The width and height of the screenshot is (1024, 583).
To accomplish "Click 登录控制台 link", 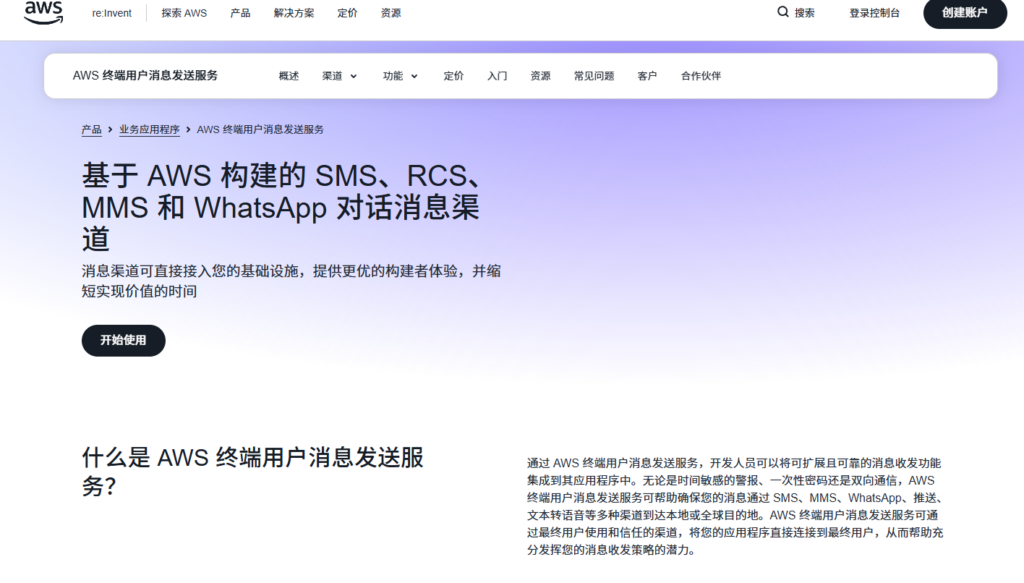I will (874, 13).
